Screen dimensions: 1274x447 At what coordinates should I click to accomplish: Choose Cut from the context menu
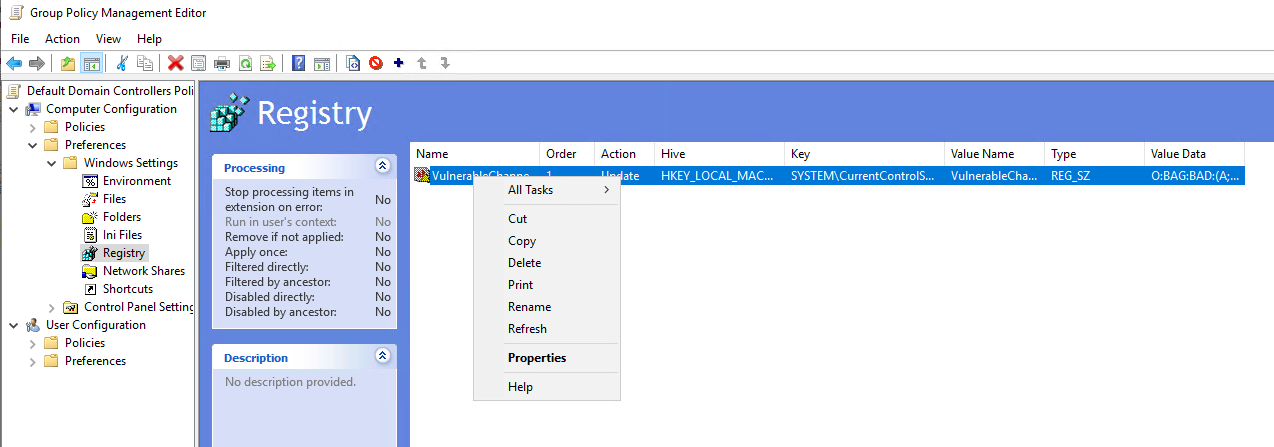tap(547, 219)
